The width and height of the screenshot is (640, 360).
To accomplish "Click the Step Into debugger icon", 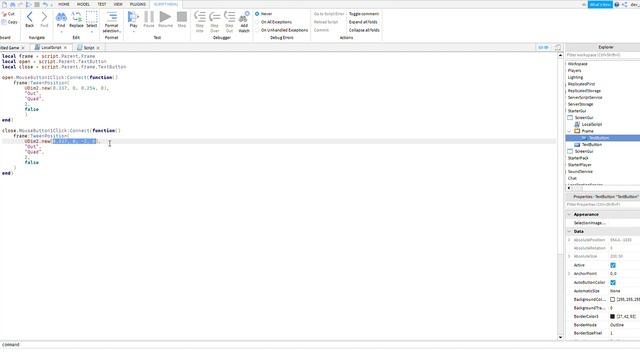I will pos(200,17).
